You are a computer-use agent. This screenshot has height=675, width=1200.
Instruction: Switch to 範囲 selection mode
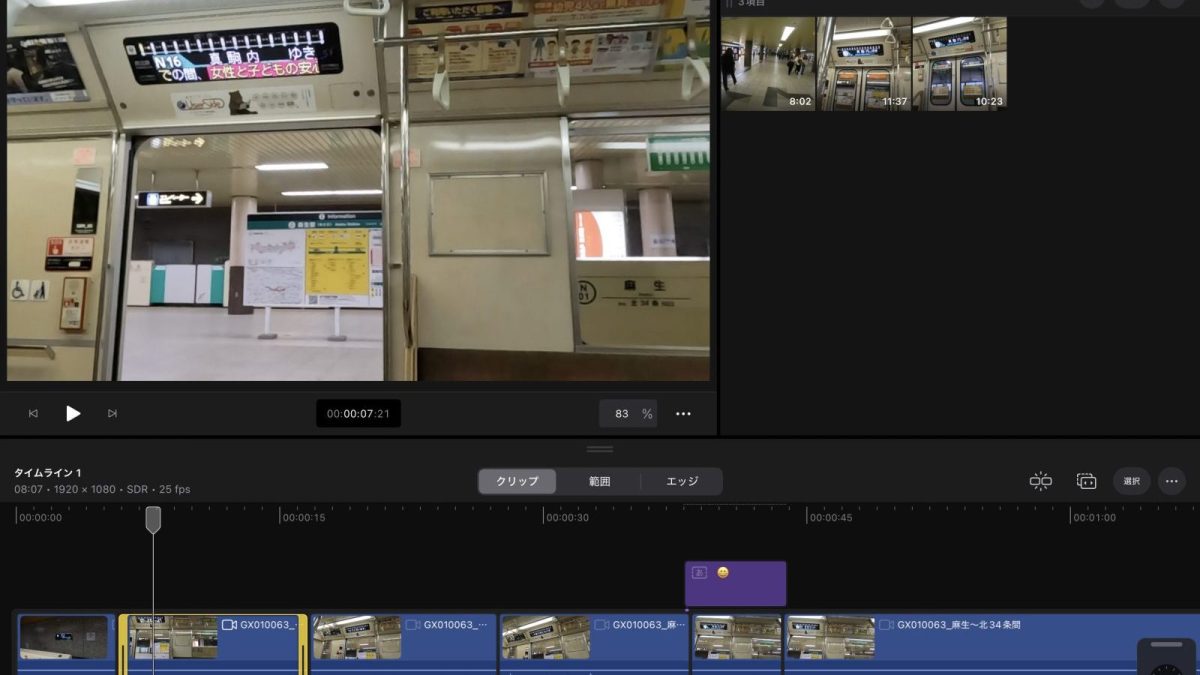click(x=599, y=481)
